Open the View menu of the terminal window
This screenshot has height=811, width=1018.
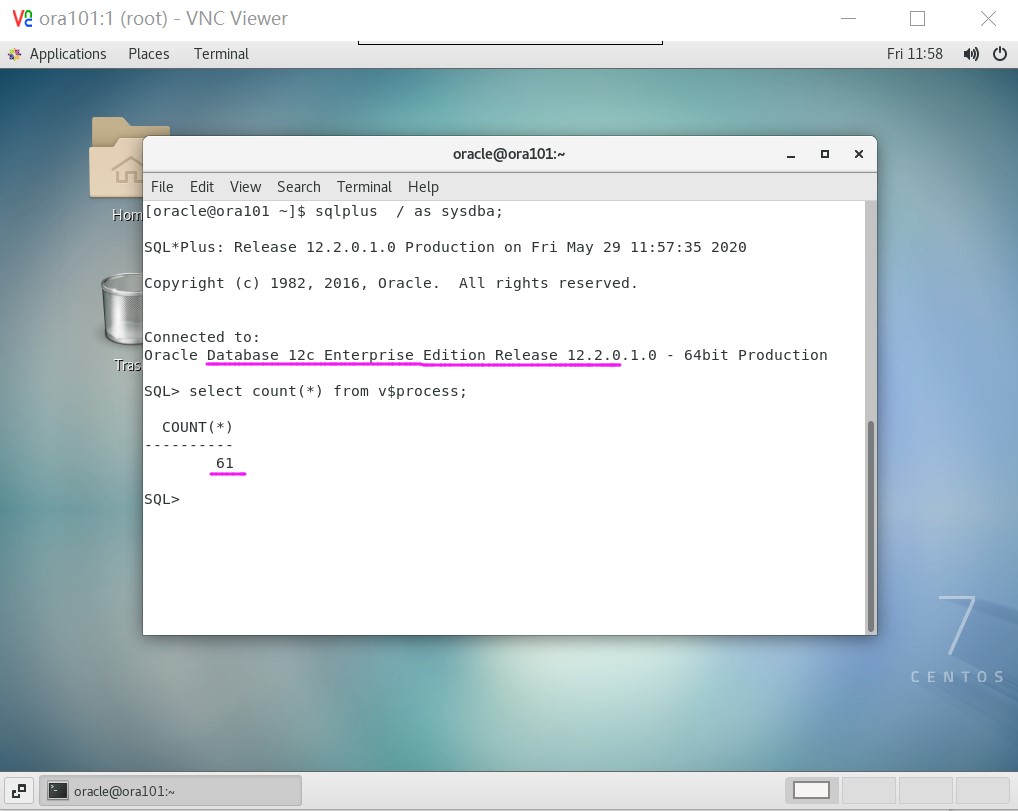coord(245,186)
